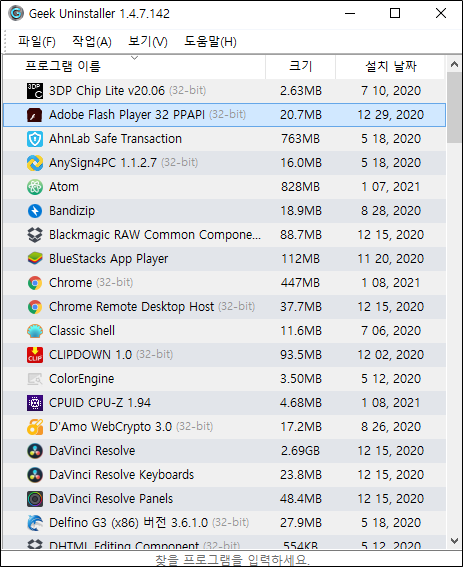Click the 828MB size of Atom
The height and width of the screenshot is (567, 463).
[301, 187]
